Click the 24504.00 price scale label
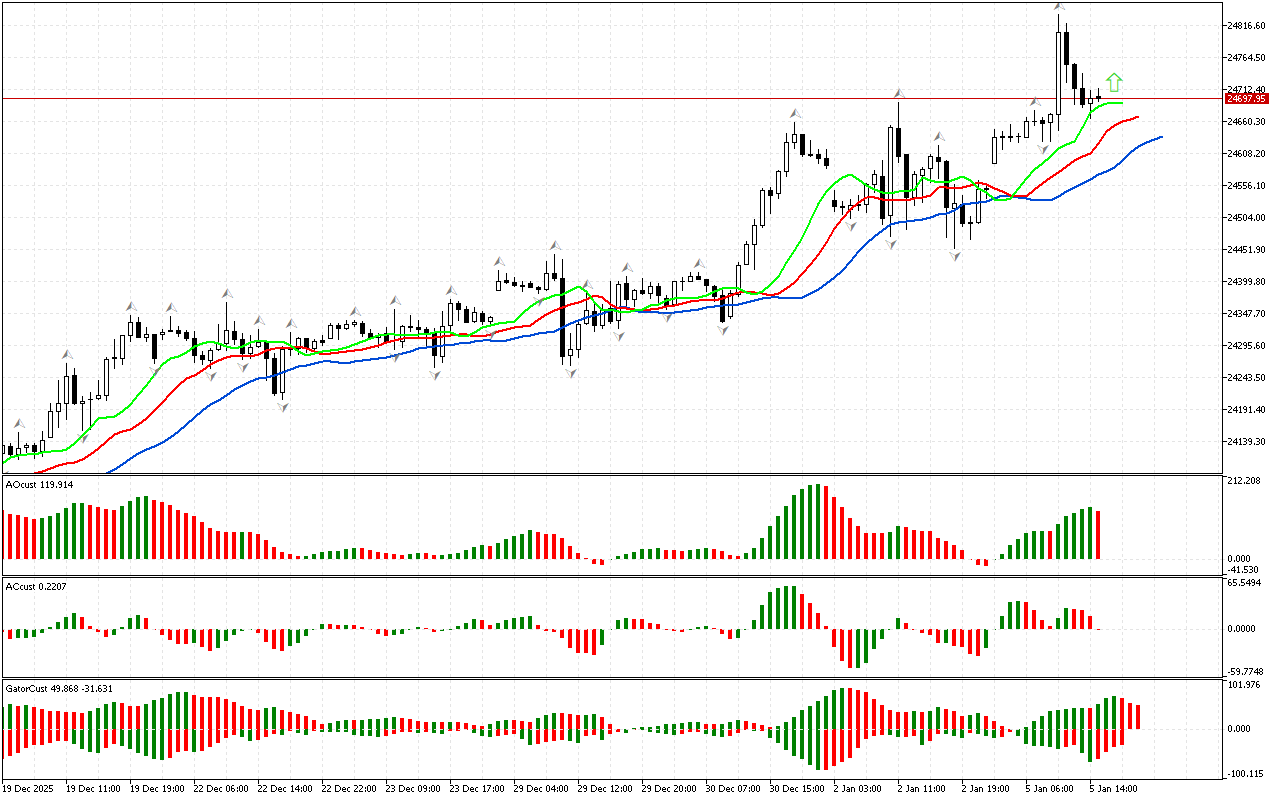Viewport: 1280px width, 800px height. (x=1246, y=217)
